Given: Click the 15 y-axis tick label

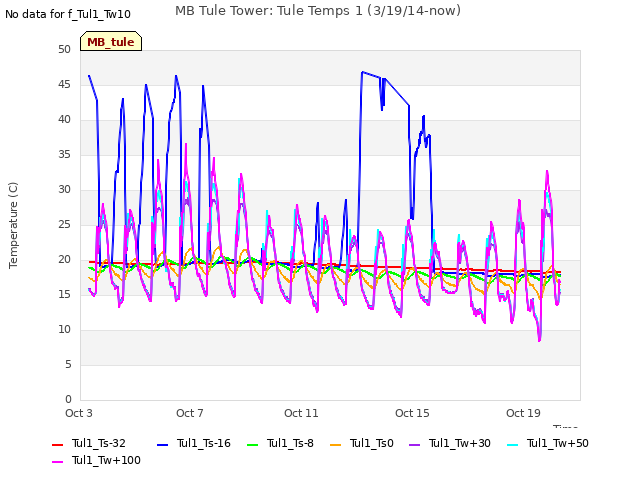Looking at the screenshot, I should pos(64,295).
